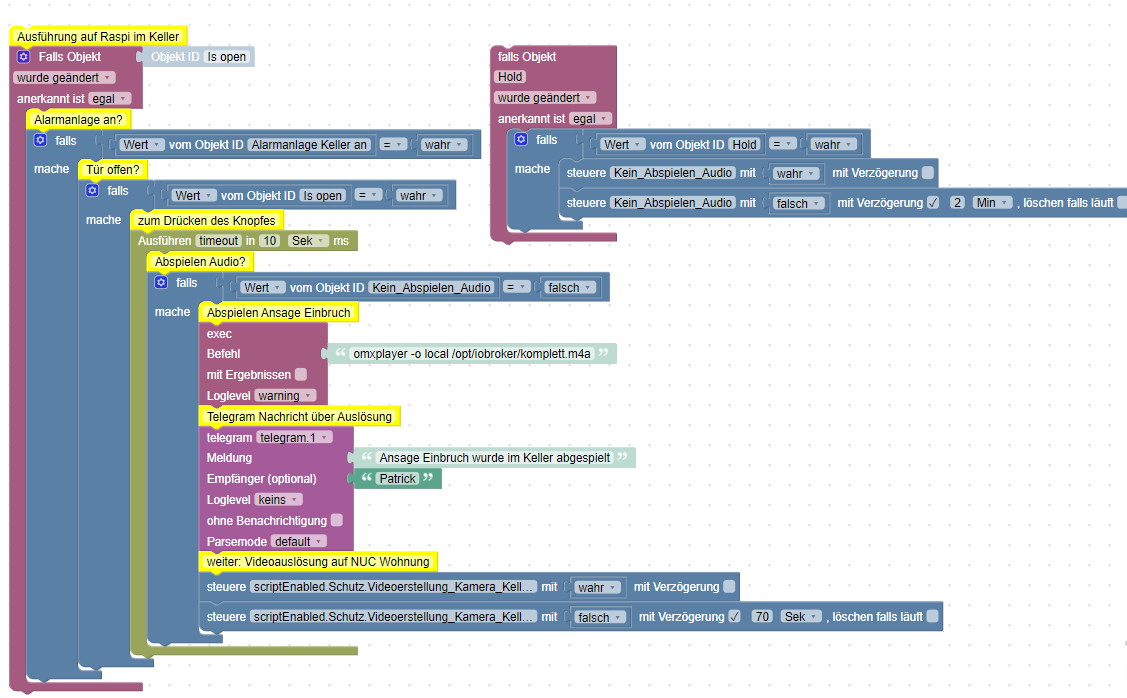Open gear on falls Hold condition block
This screenshot has height=698, width=1127.
point(522,139)
